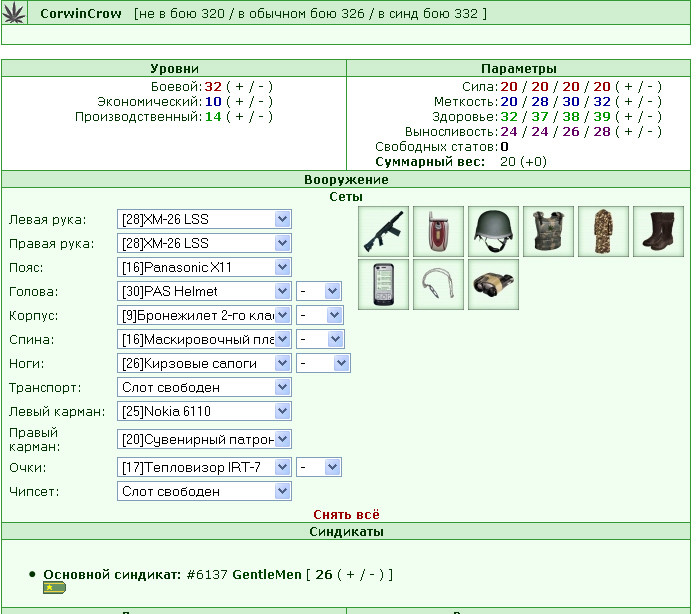
Task: Open the Правая рука weapon dropdown
Action: point(204,243)
